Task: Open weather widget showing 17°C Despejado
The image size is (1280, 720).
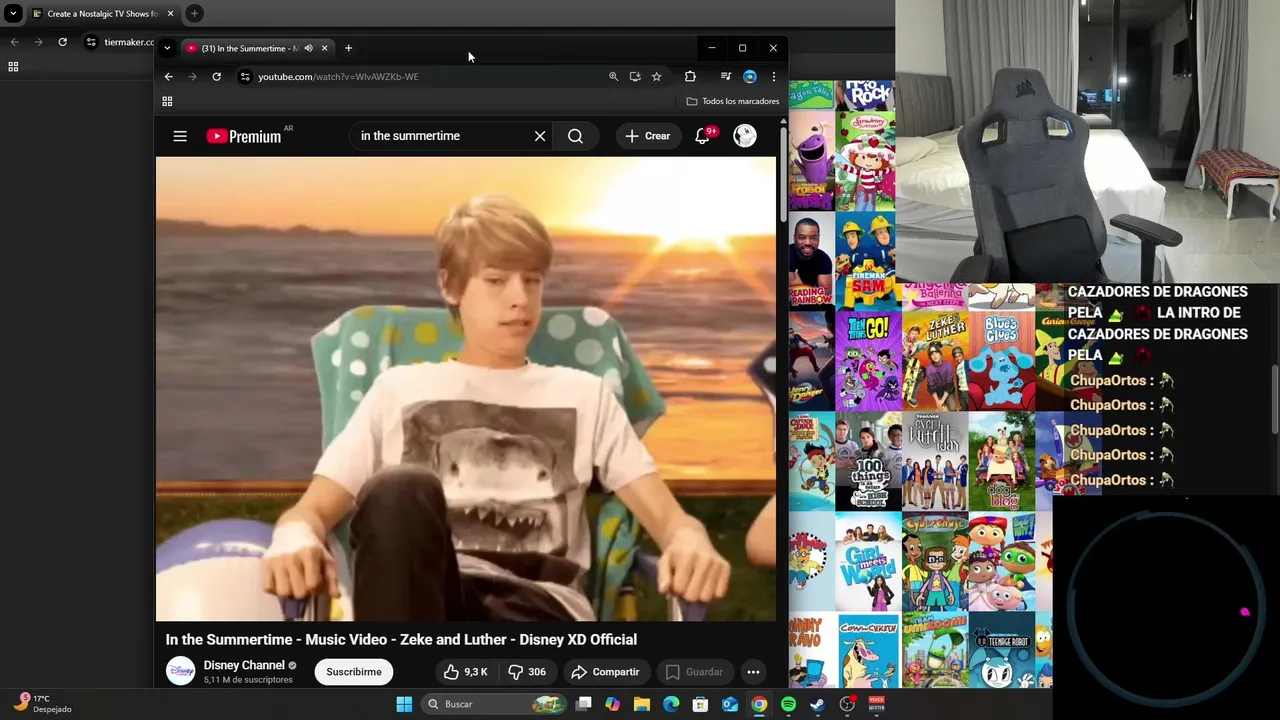Action: [40, 704]
